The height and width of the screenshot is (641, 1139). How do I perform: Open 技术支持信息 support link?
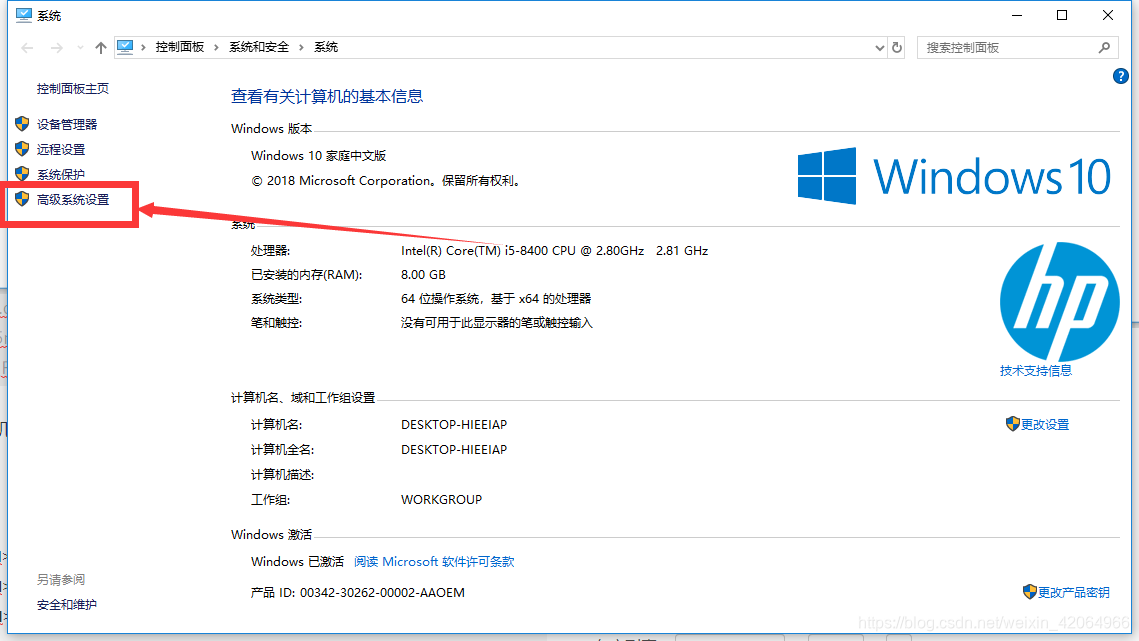[1035, 371]
